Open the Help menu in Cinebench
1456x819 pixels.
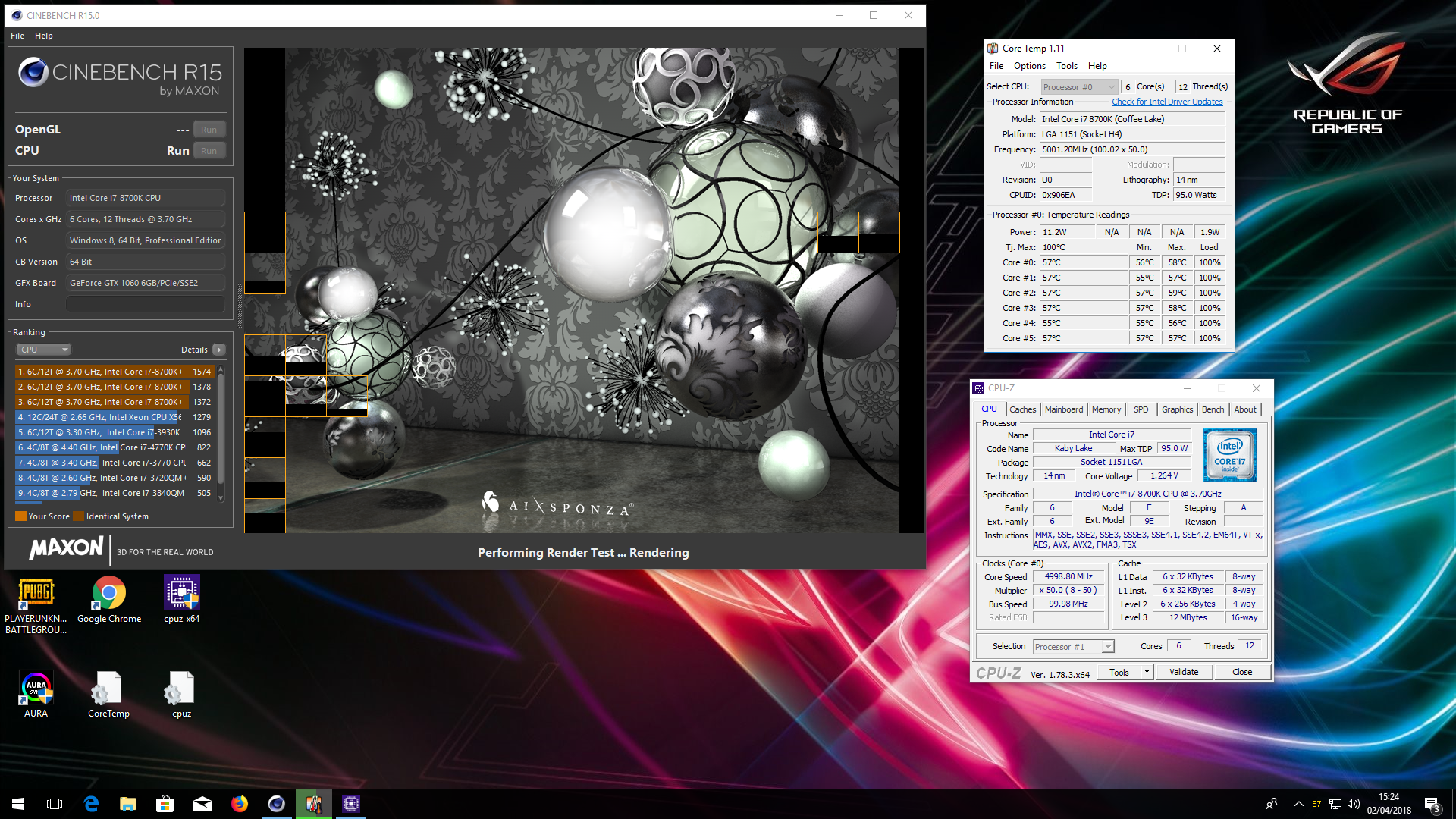44,36
